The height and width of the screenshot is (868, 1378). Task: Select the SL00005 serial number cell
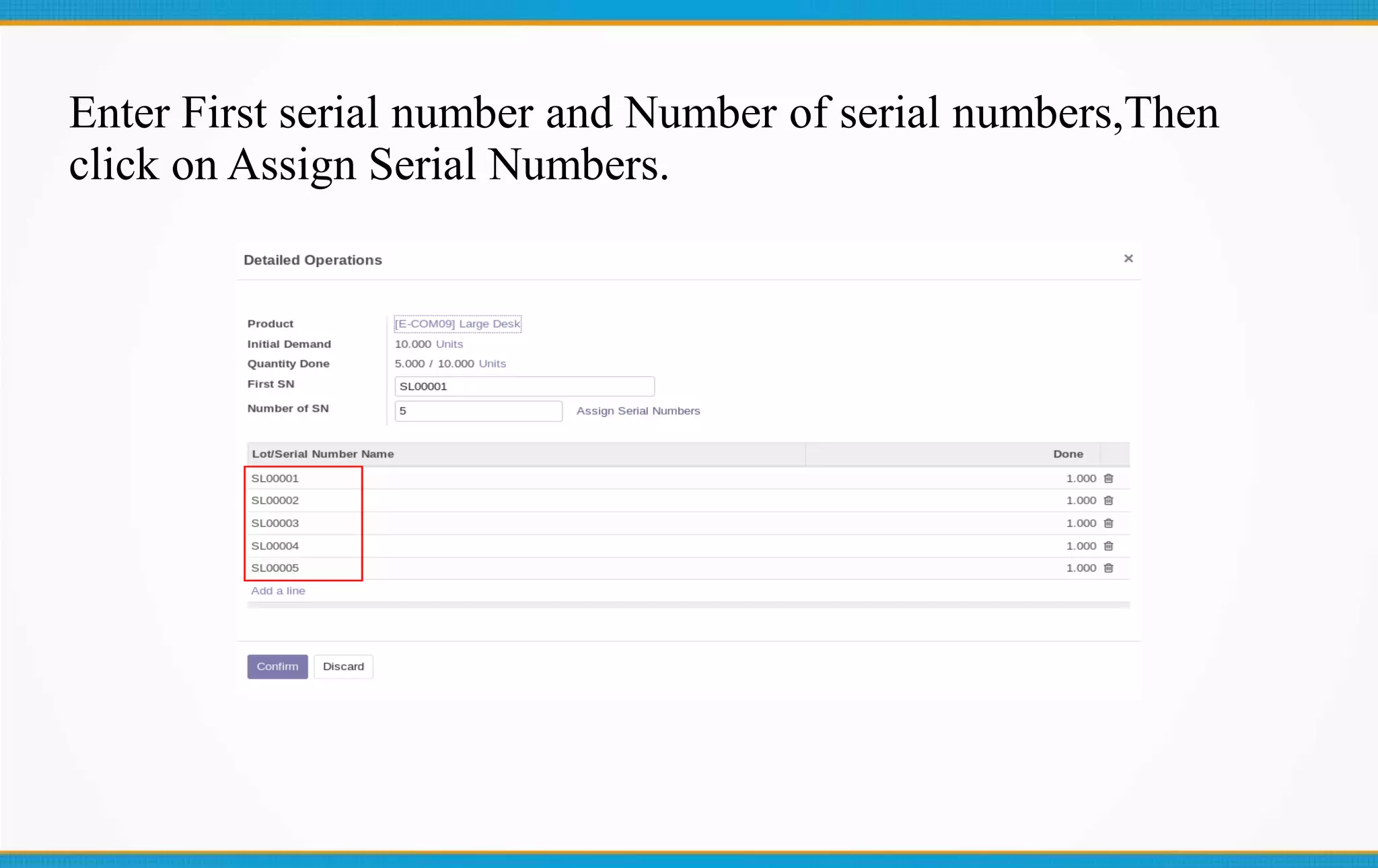[x=275, y=568]
